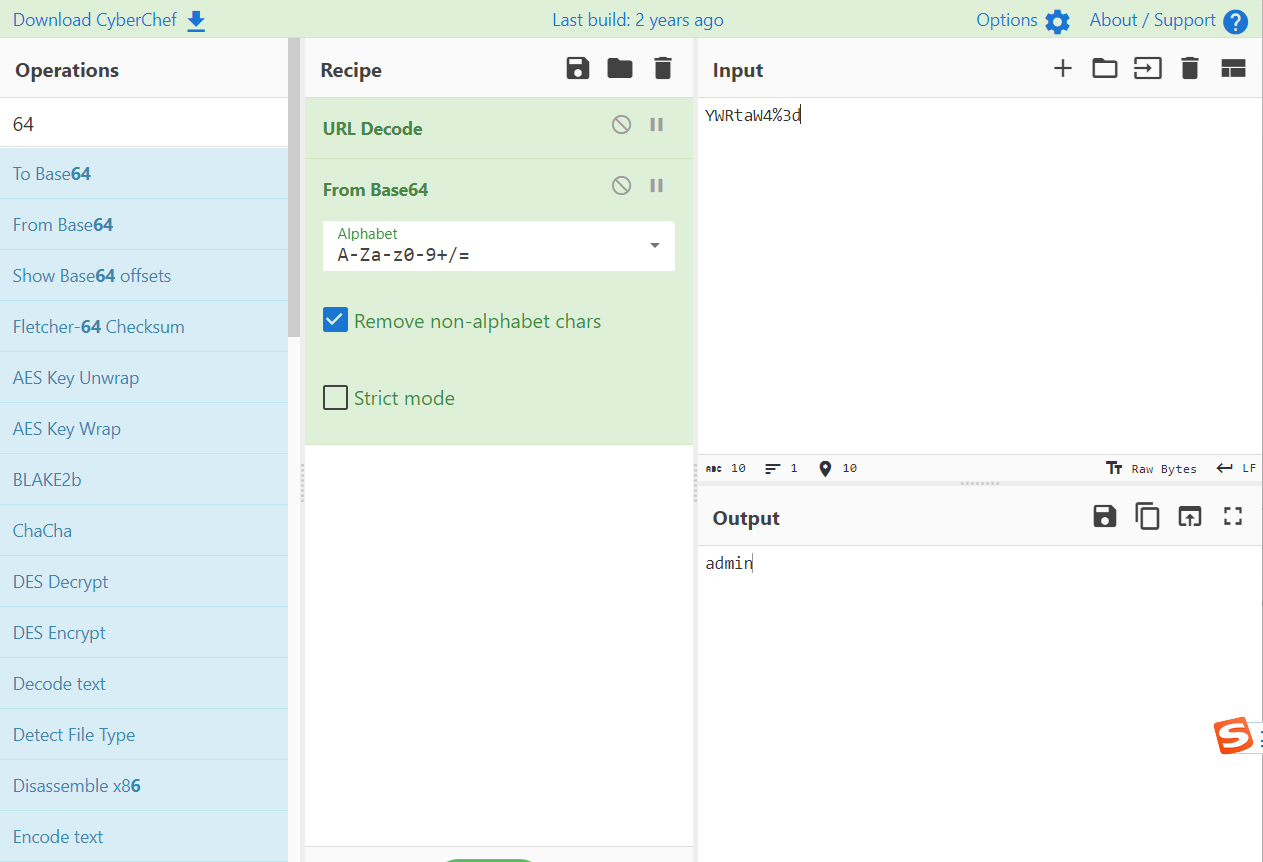Image resolution: width=1263 pixels, height=862 pixels.
Task: Uncheck Remove non-alphabet chars
Action: coord(335,321)
